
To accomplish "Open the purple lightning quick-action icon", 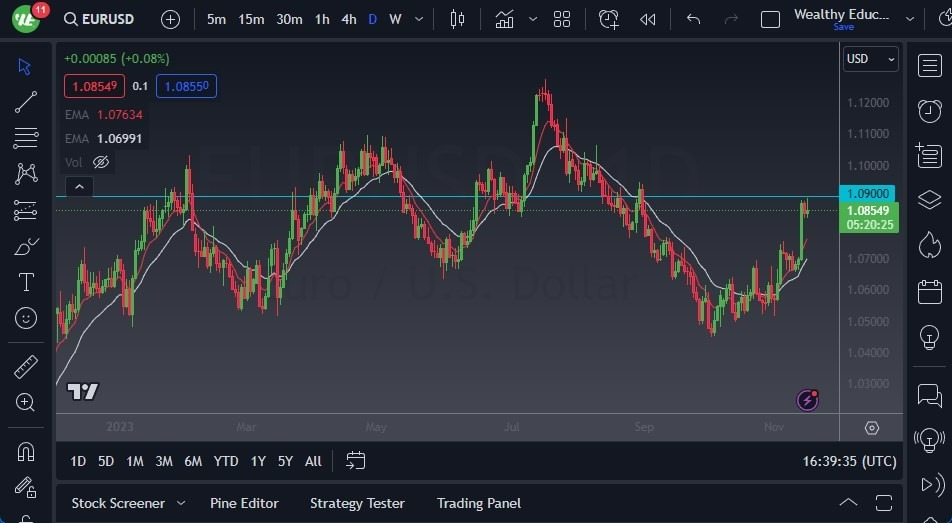I will point(808,400).
